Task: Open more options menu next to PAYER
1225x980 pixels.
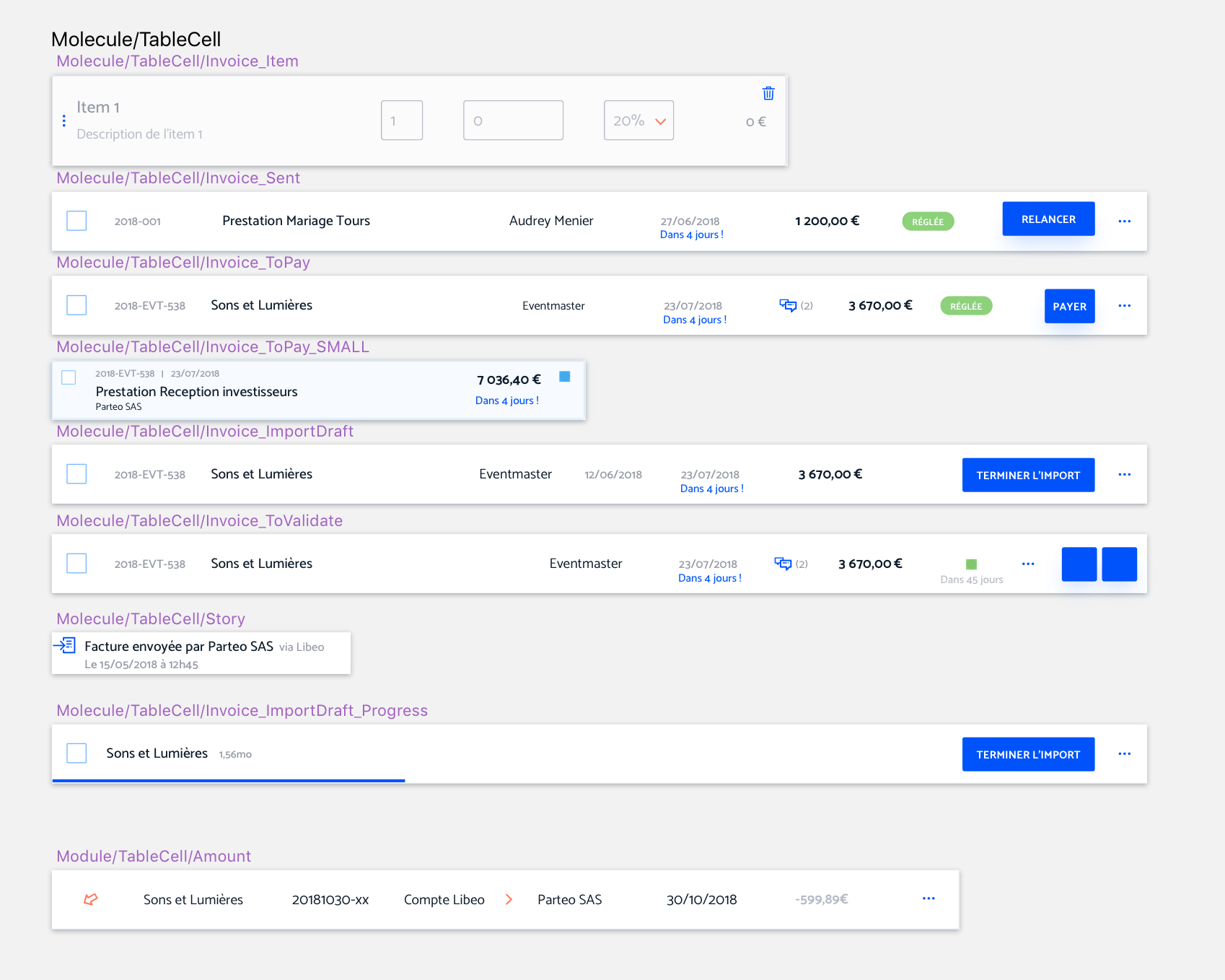Action: point(1124,306)
